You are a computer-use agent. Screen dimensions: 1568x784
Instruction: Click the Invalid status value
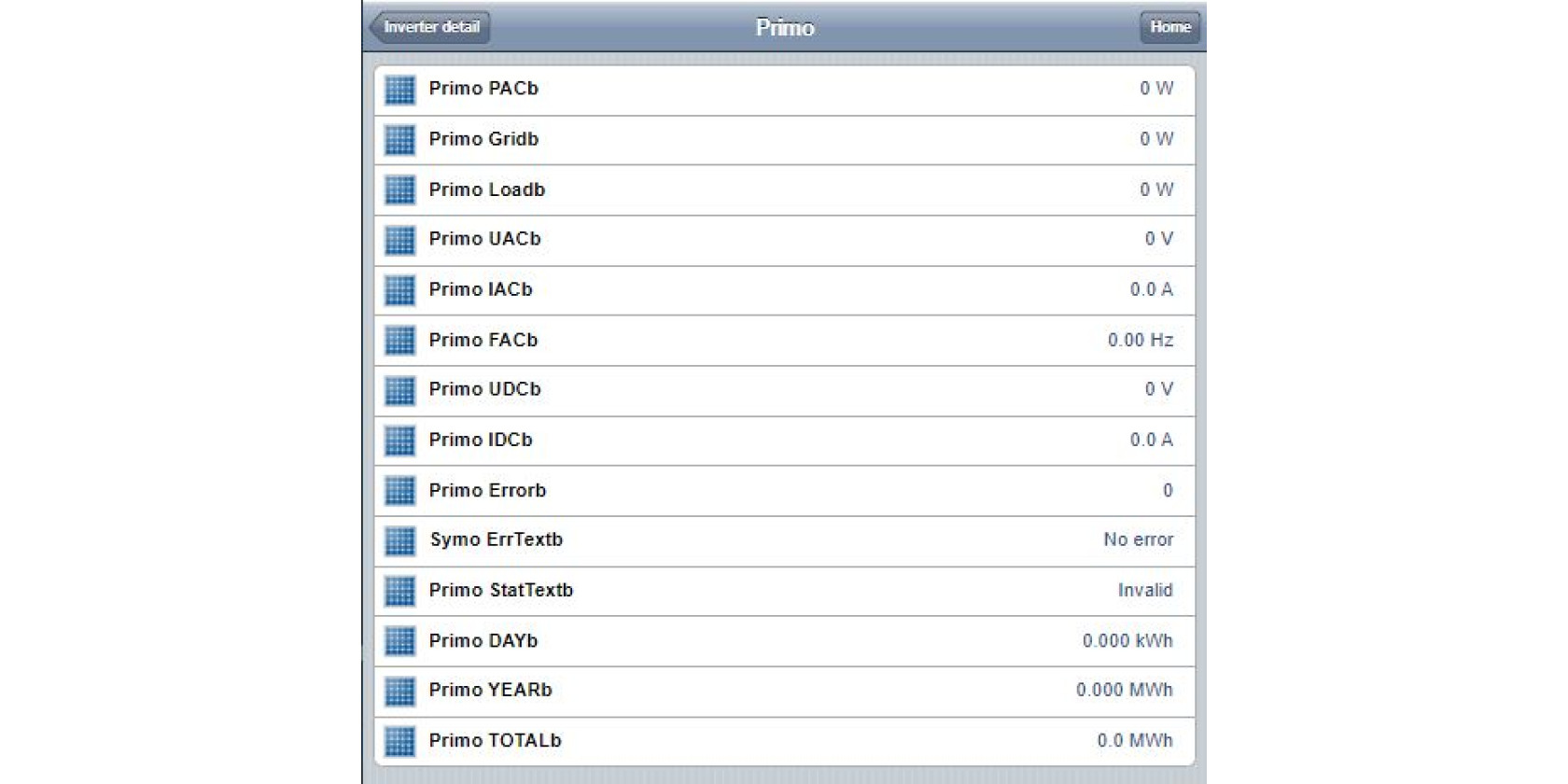pyautogui.click(x=1145, y=590)
